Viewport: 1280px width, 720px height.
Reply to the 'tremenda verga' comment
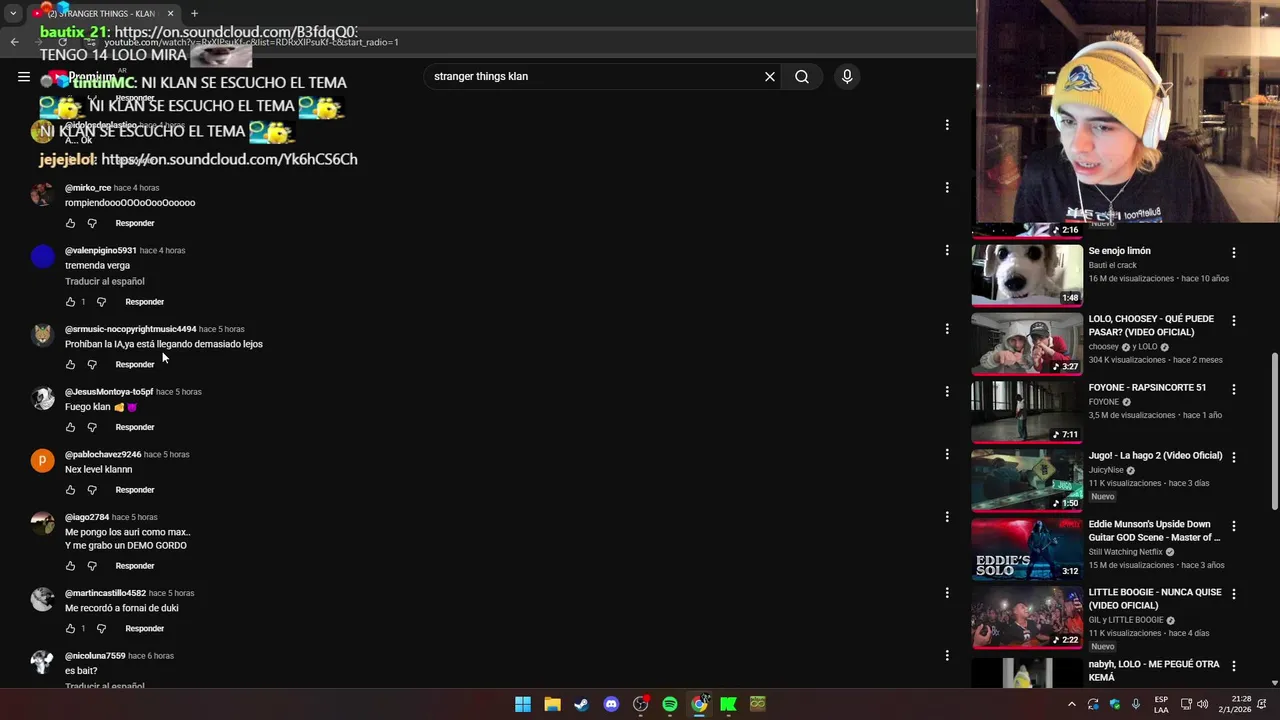coord(144,302)
